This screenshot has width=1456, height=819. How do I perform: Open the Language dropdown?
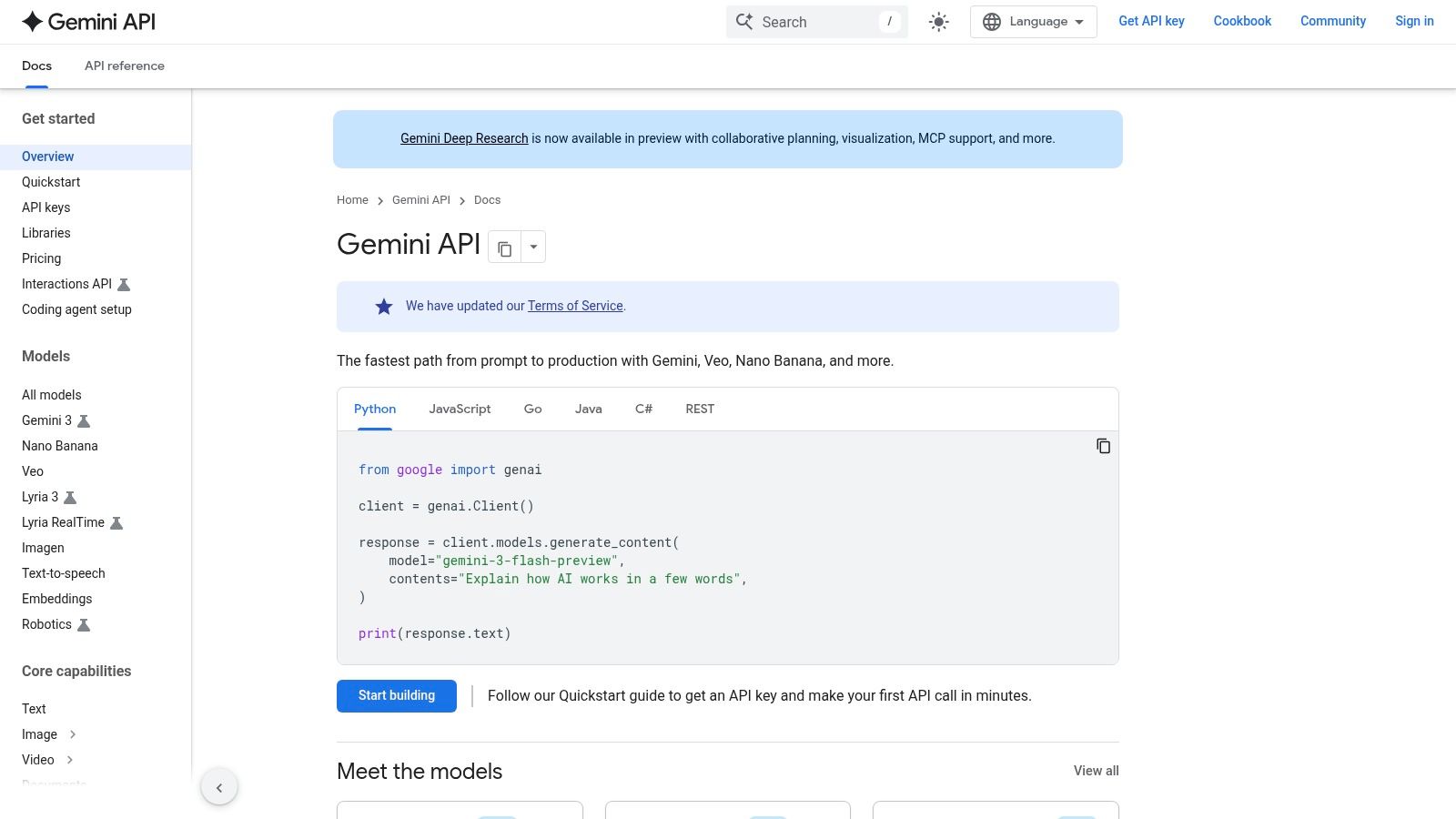coord(1034,22)
